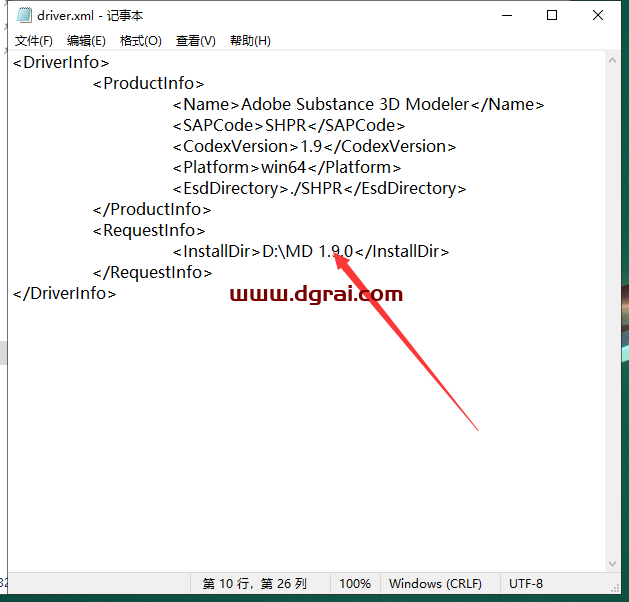Click the Windows (CRLF) status entry

[x=435, y=583]
